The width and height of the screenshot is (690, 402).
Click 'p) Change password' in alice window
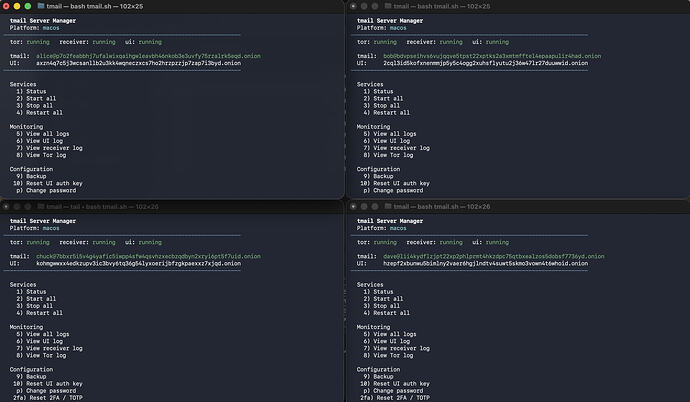pyautogui.click(x=46, y=190)
